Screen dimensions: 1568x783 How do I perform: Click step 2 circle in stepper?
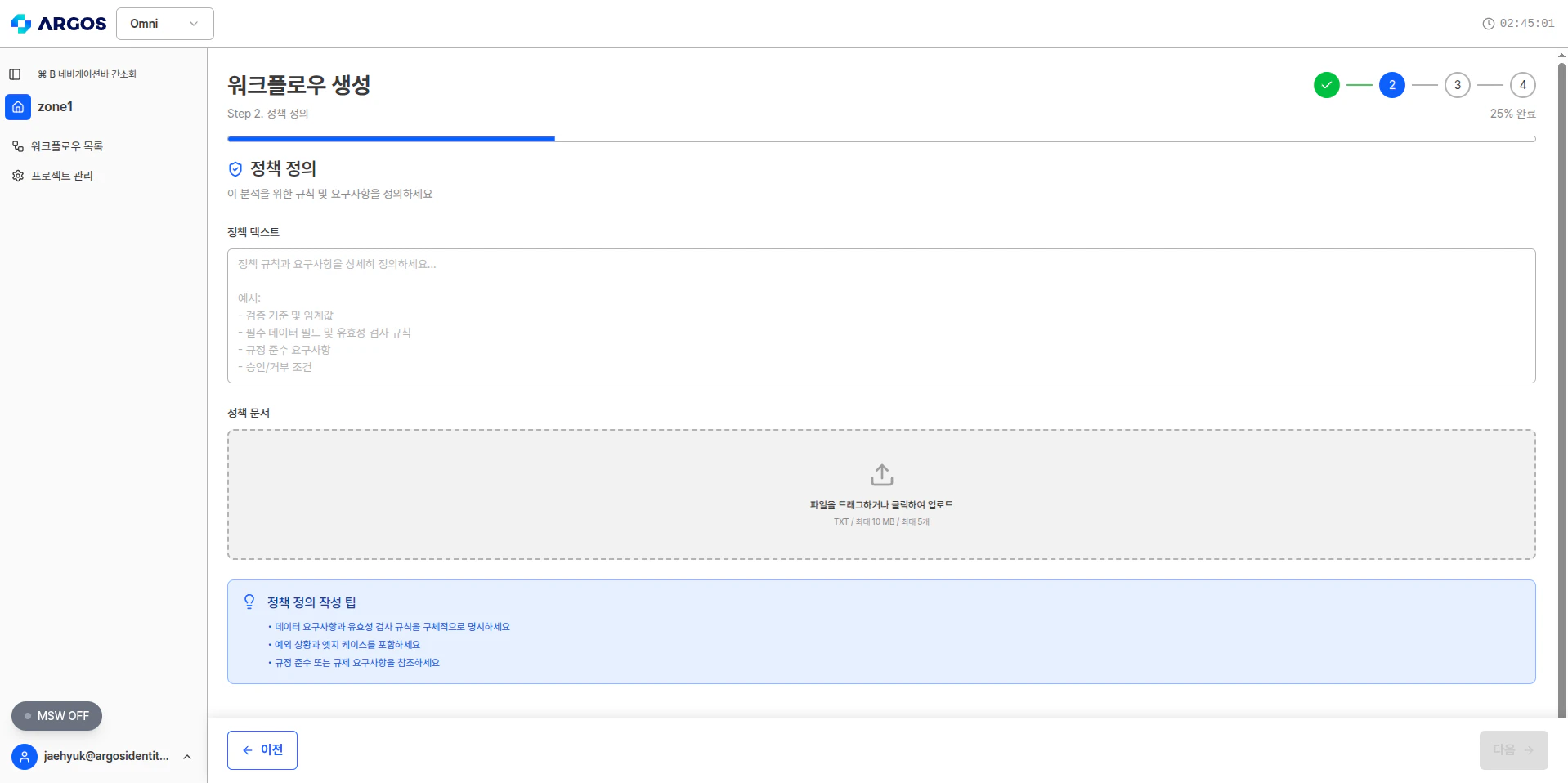(1392, 85)
